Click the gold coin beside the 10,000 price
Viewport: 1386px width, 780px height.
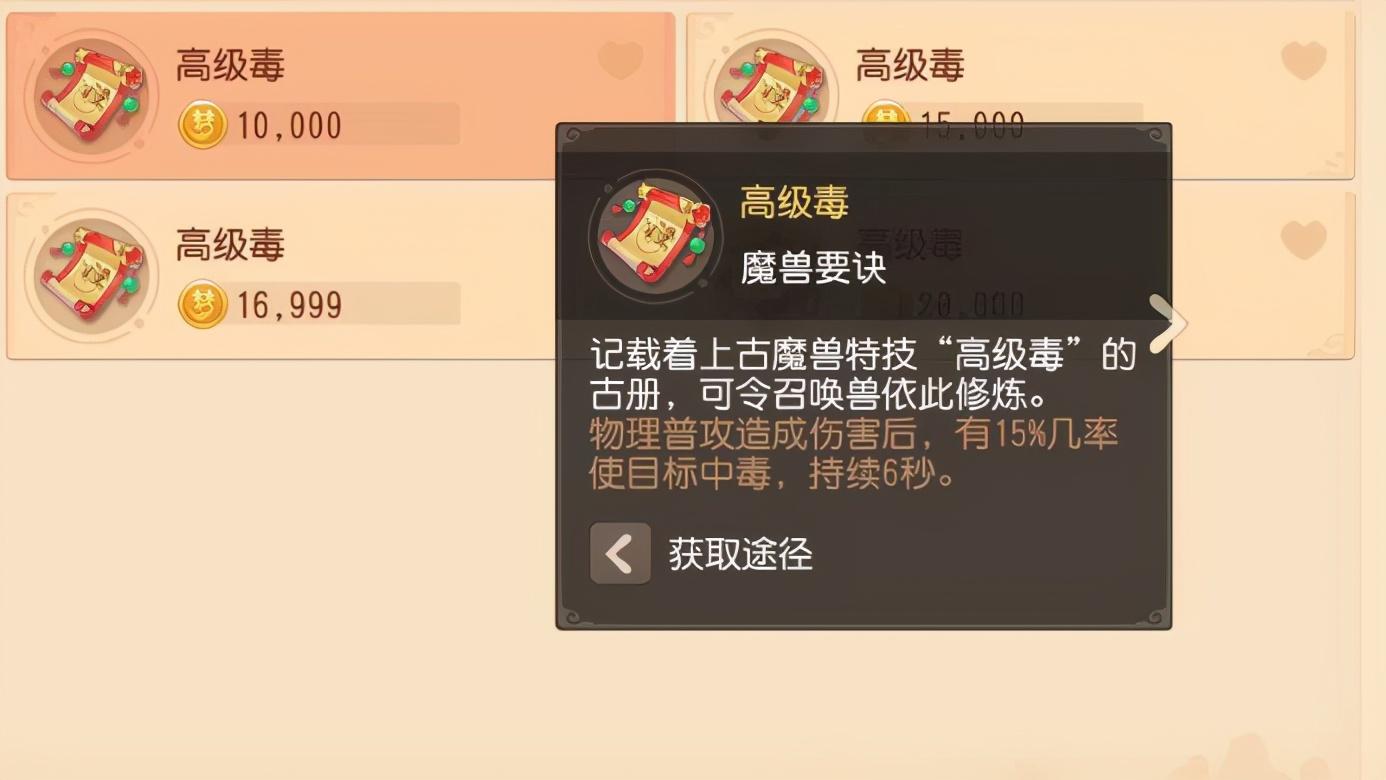[x=203, y=125]
